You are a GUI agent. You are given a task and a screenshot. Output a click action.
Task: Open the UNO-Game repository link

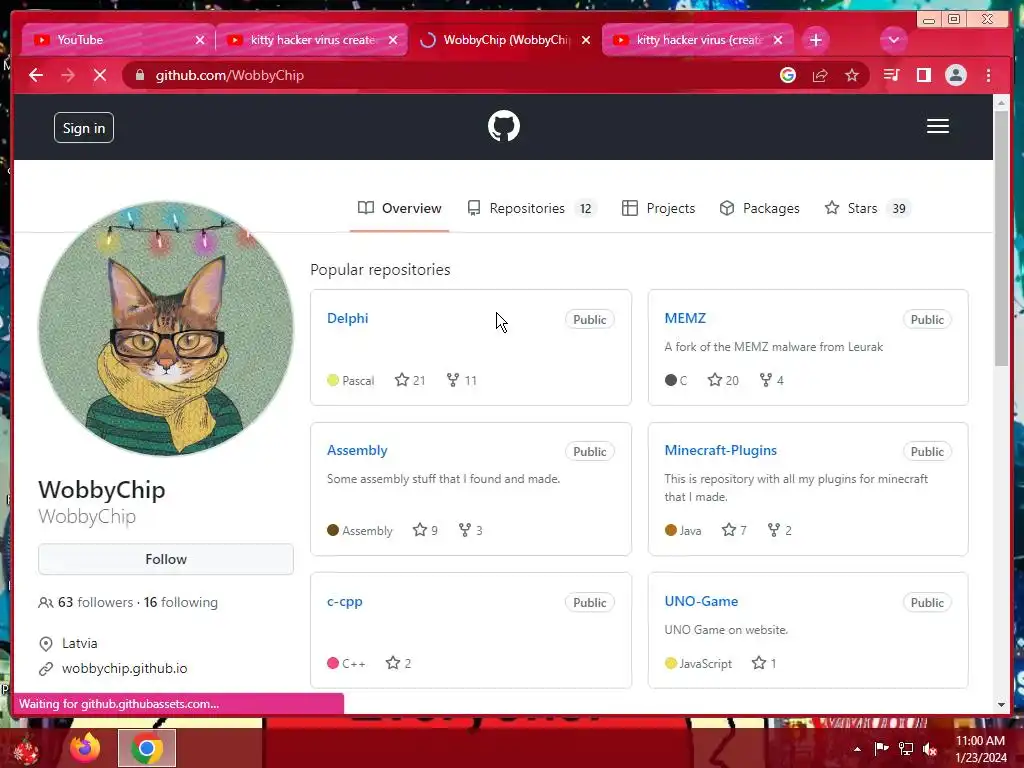point(701,601)
